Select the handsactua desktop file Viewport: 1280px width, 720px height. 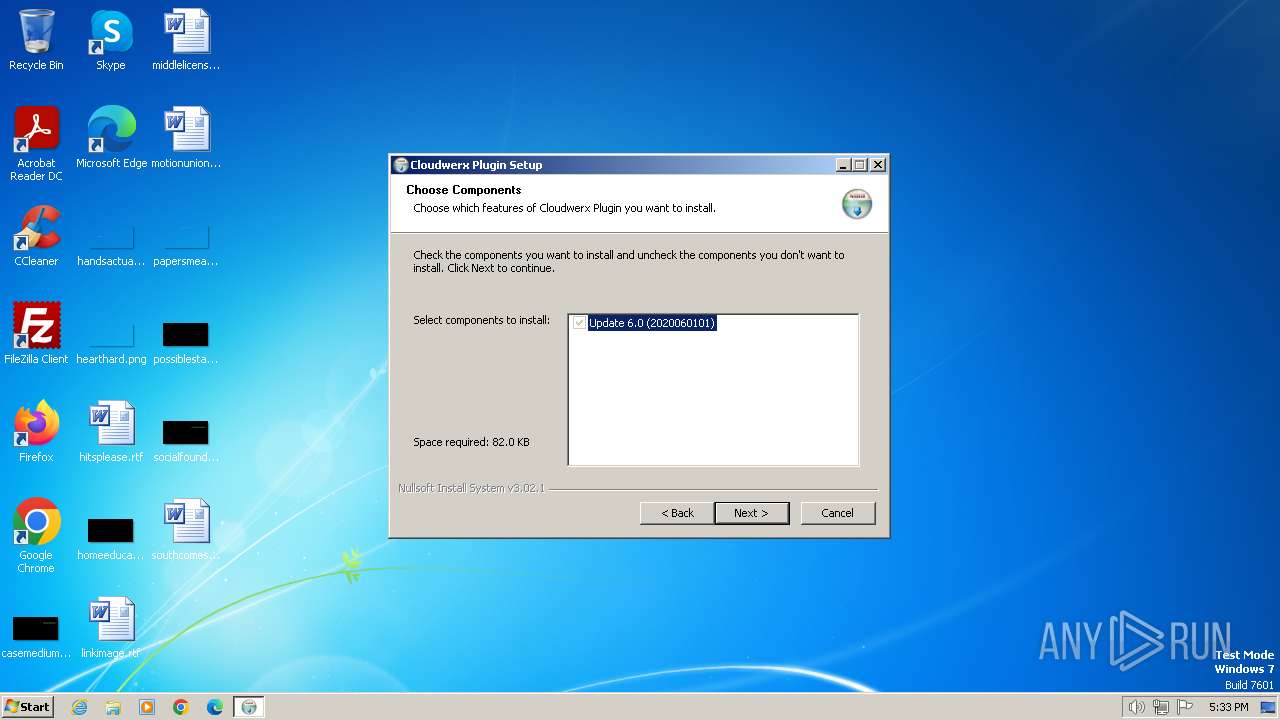tap(111, 244)
